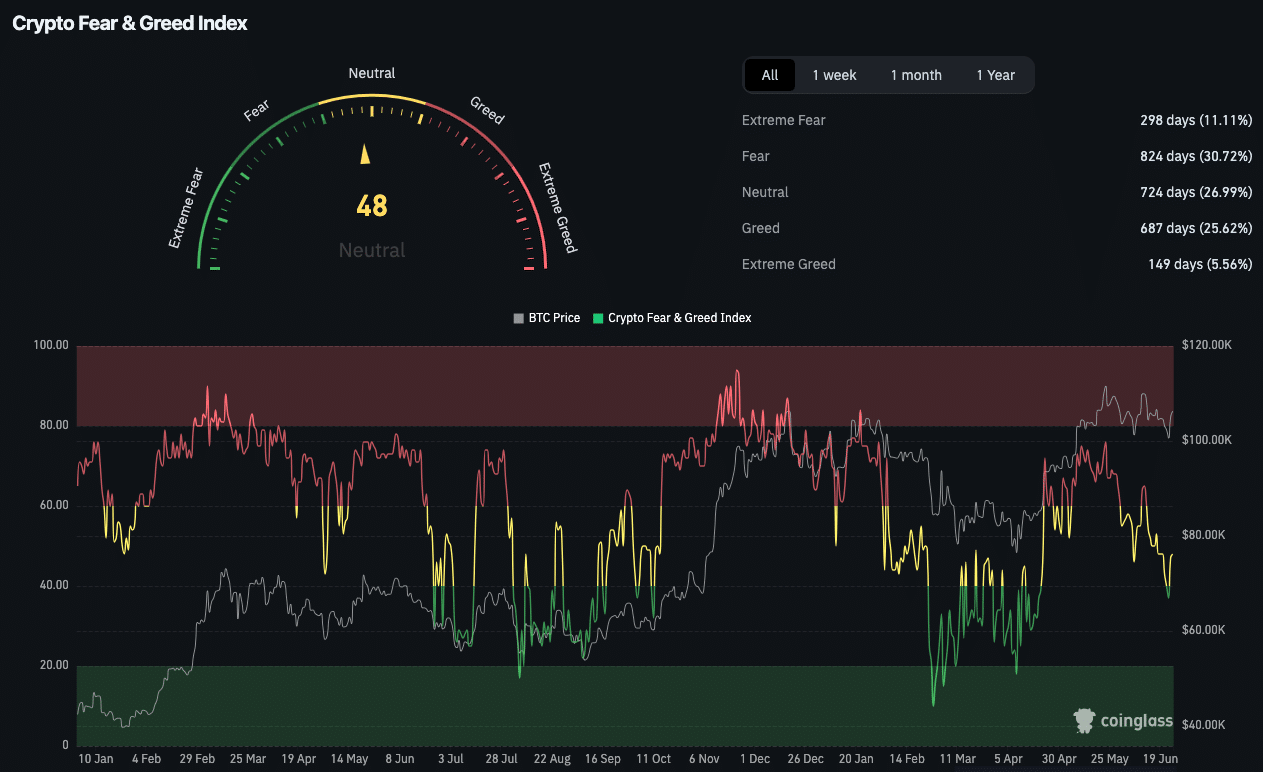Switch to the 1 Year tab
Viewport: 1263px width, 772px height.
click(x=996, y=75)
